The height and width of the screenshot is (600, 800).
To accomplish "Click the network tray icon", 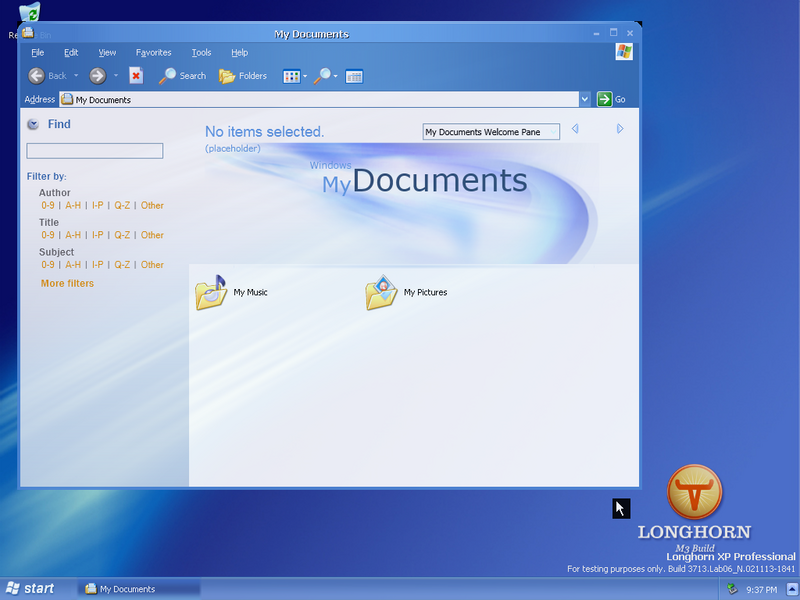I will (x=733, y=589).
